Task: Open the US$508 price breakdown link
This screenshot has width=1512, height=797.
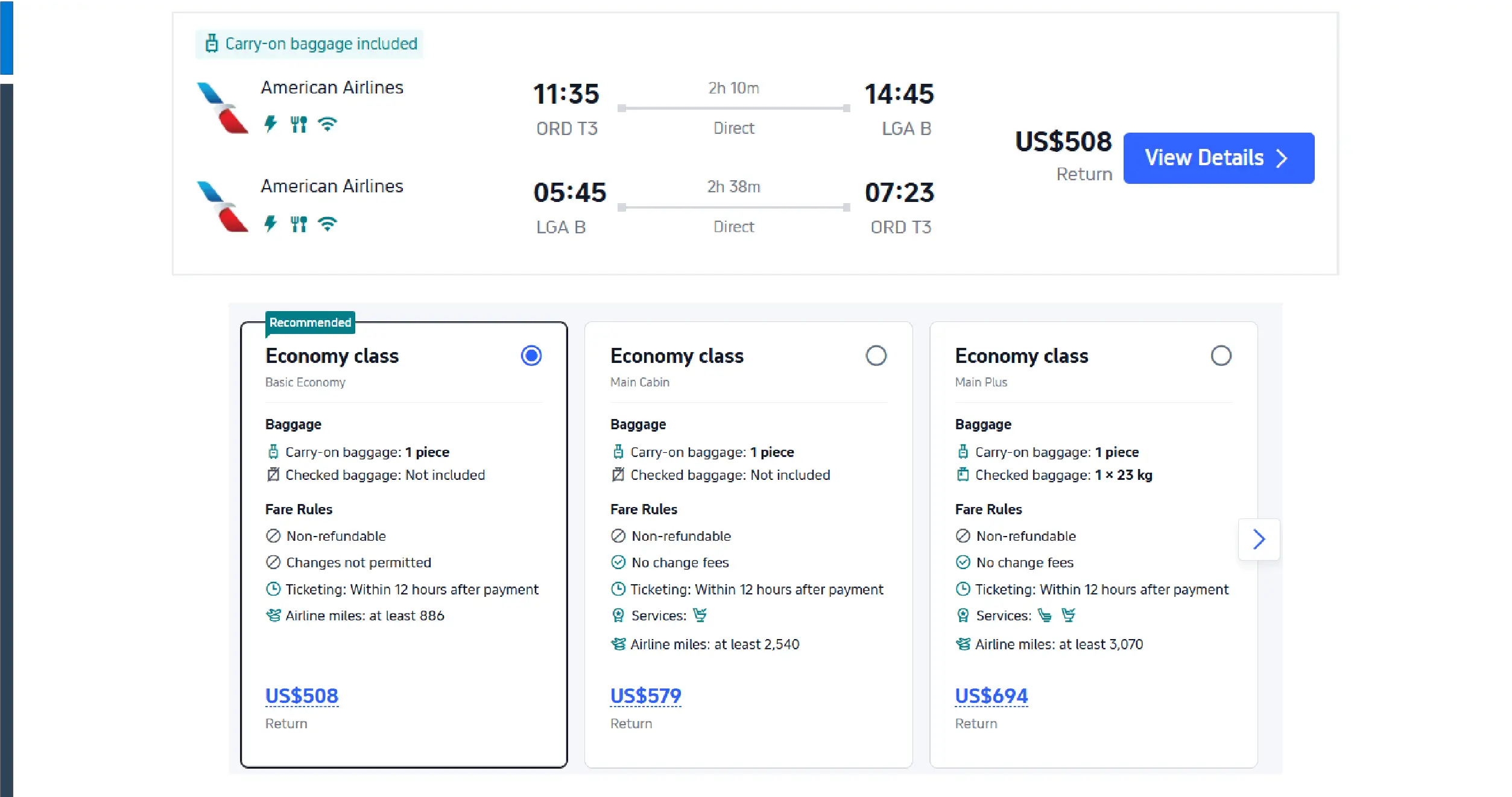Action: [302, 696]
